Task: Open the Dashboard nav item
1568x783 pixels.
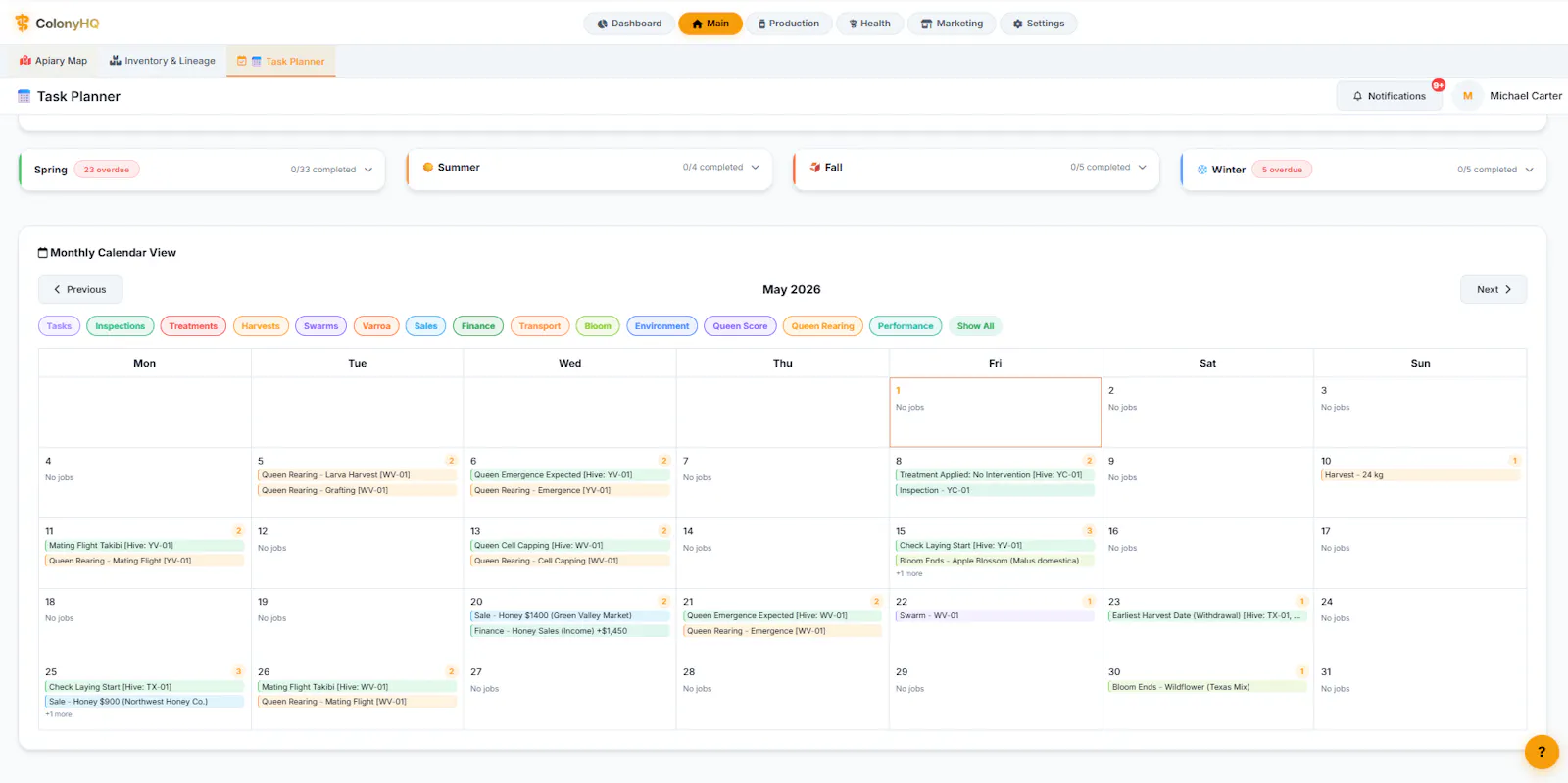Action: 628,24
